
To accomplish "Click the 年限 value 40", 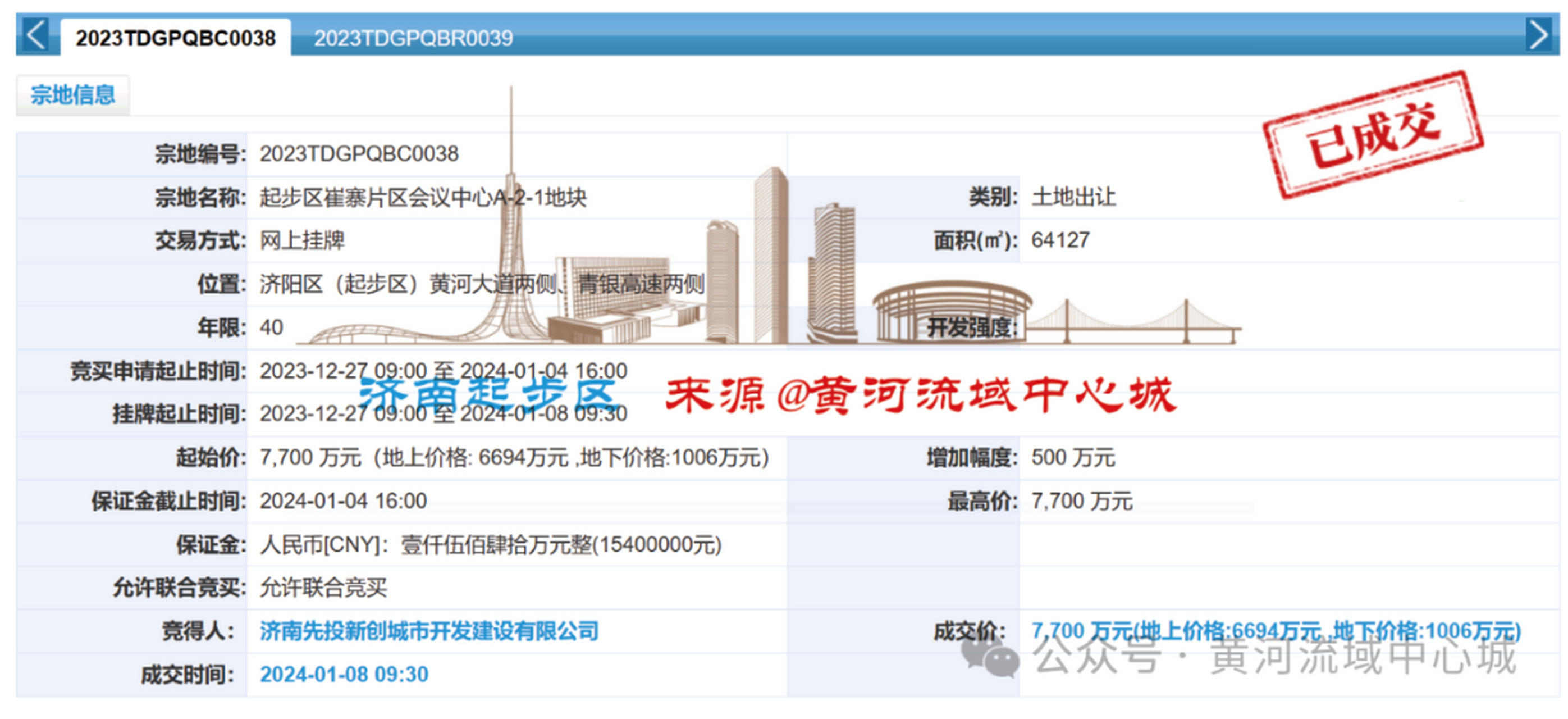I will 272,327.
